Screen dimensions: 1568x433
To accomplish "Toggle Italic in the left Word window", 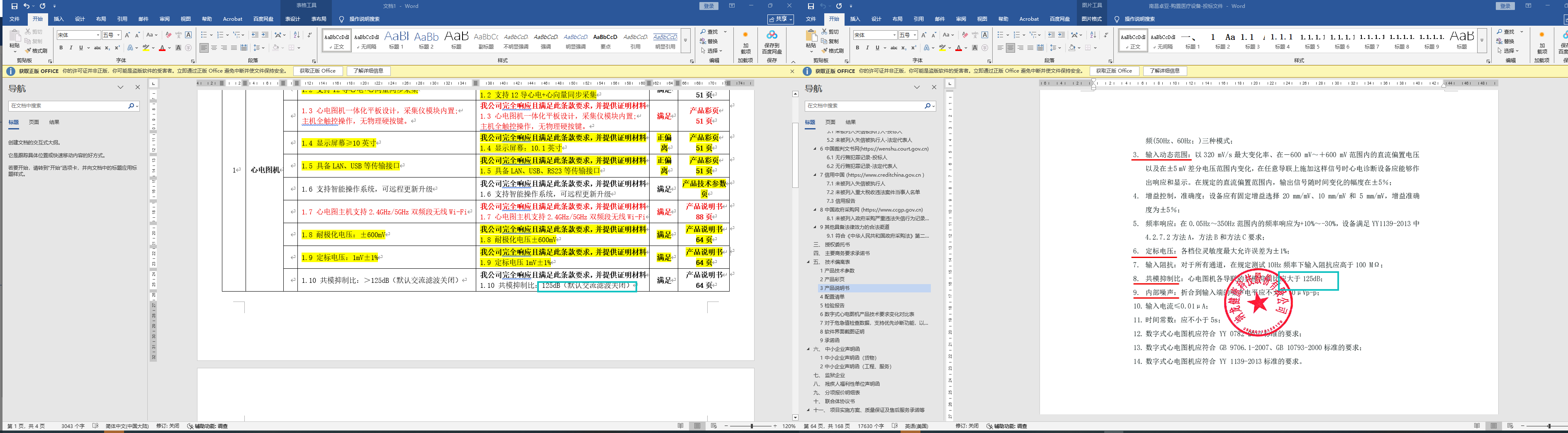I will tap(71, 48).
